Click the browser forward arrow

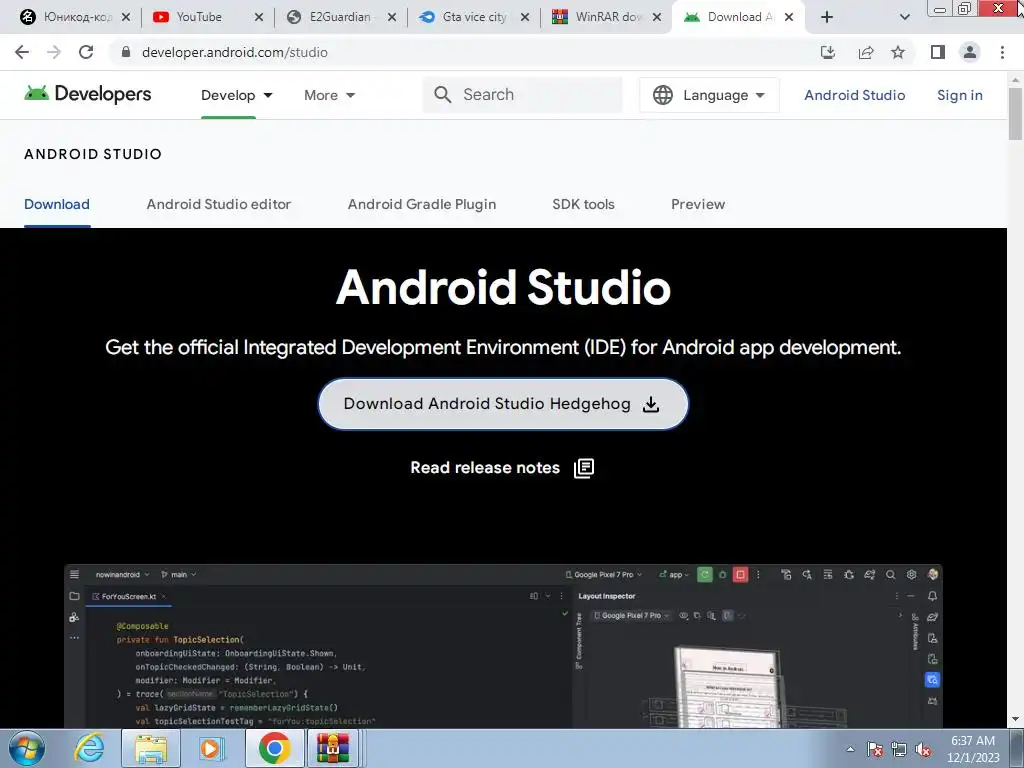[54, 52]
